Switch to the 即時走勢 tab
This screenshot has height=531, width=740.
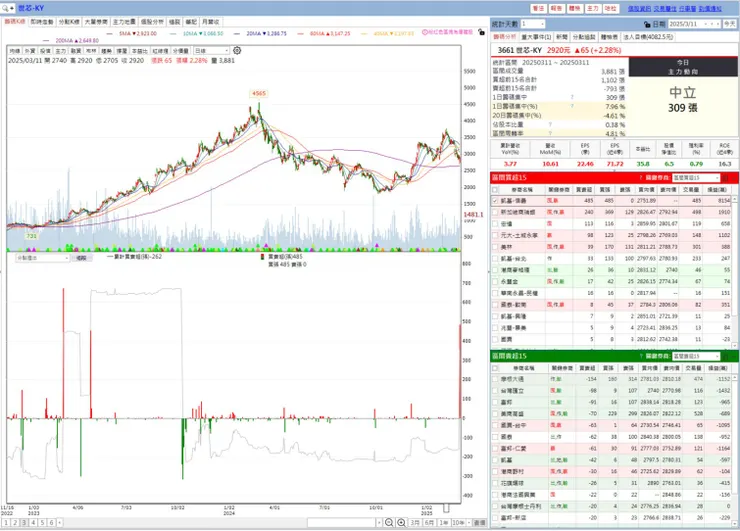(42, 22)
